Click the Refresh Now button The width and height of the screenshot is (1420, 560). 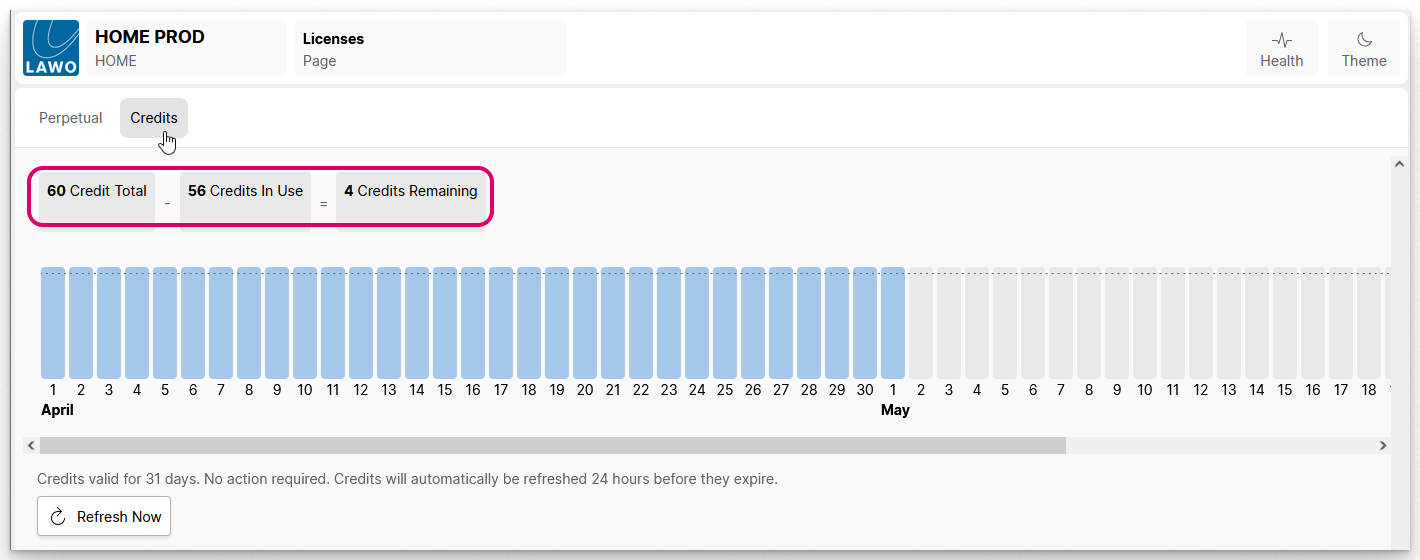click(x=104, y=516)
